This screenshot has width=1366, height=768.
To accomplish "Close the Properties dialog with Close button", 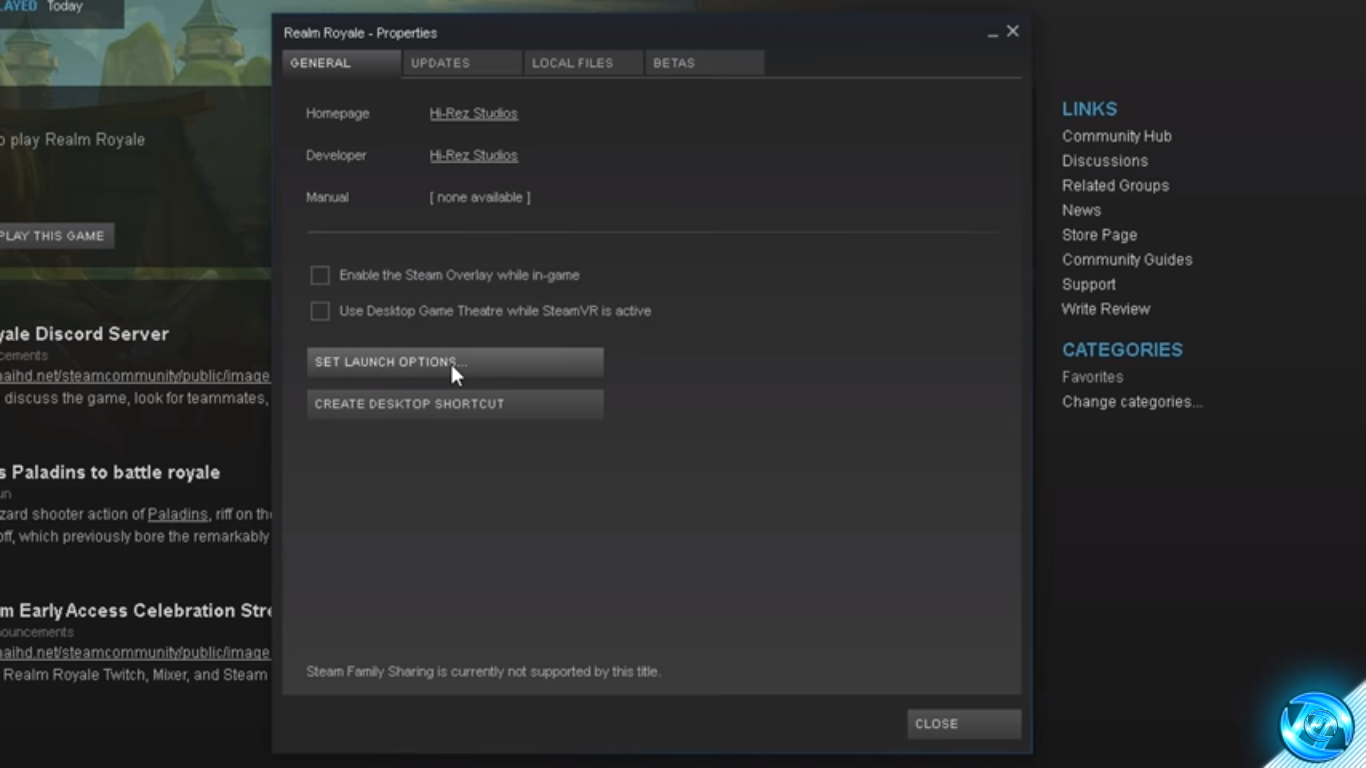I will point(964,724).
